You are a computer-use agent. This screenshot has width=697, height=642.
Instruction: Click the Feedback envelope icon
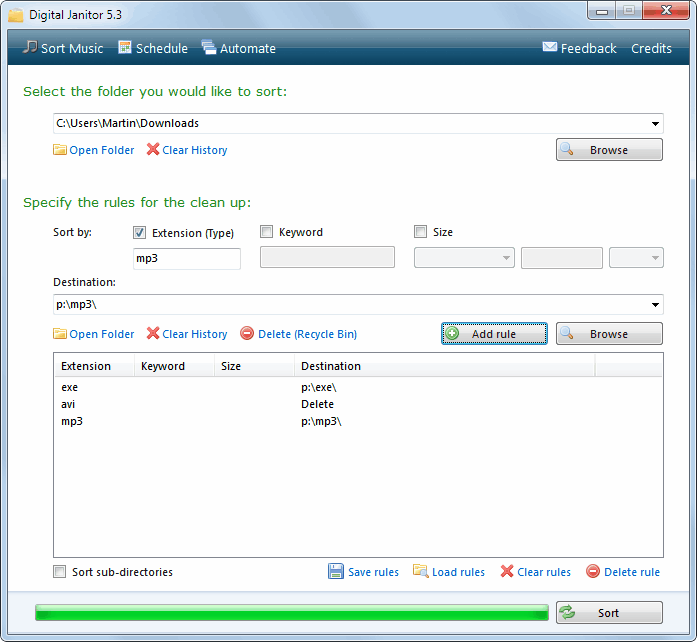549,47
